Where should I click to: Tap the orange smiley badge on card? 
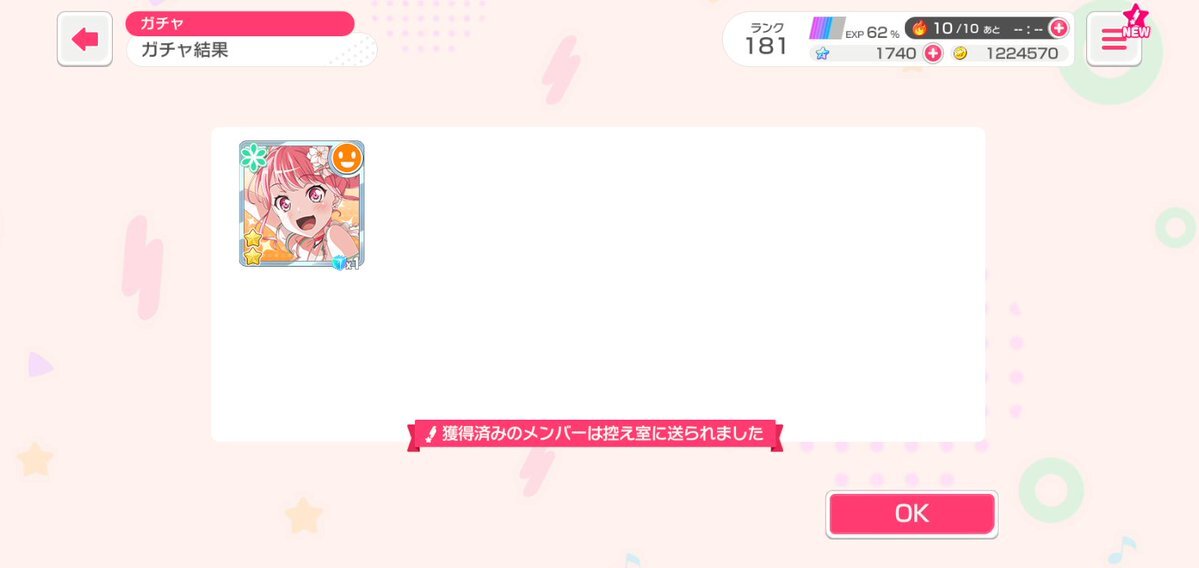coord(347,157)
